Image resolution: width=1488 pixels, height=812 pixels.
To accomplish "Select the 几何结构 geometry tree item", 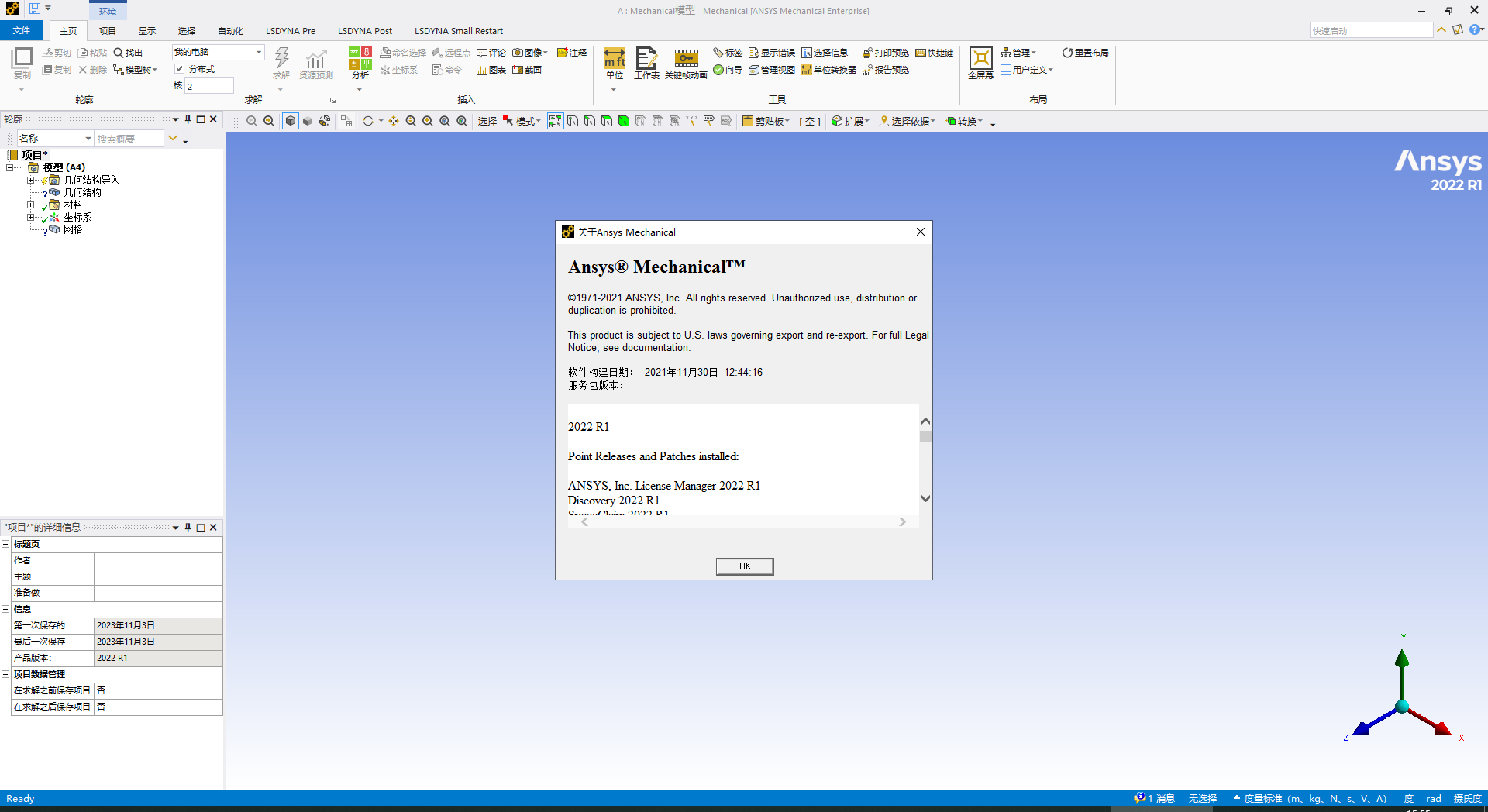I will click(82, 192).
